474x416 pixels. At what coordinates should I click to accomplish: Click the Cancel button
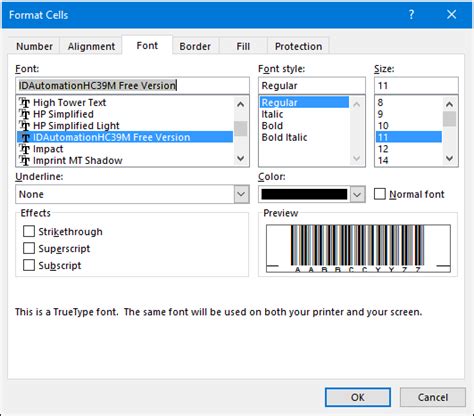pyautogui.click(x=433, y=397)
